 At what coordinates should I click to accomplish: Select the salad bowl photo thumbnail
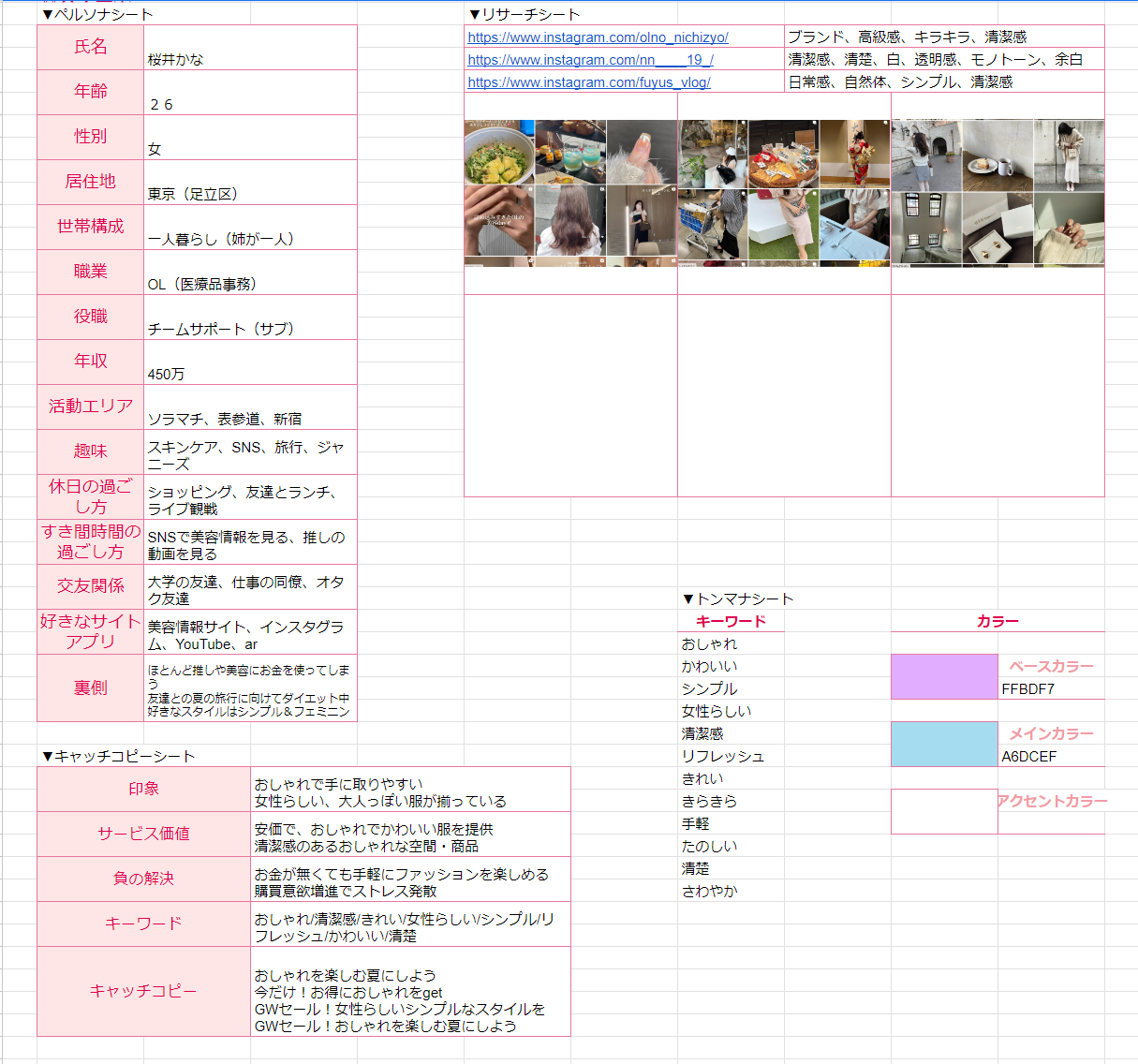(x=499, y=155)
